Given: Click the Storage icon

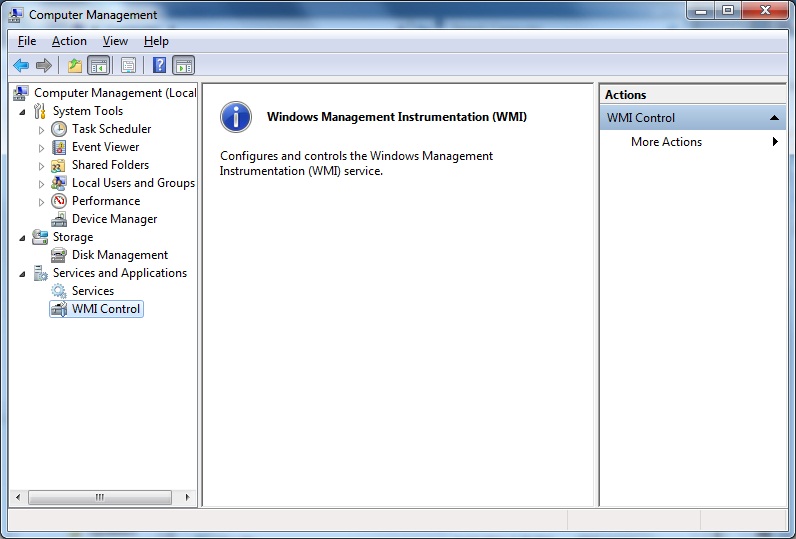Looking at the screenshot, I should tap(40, 237).
